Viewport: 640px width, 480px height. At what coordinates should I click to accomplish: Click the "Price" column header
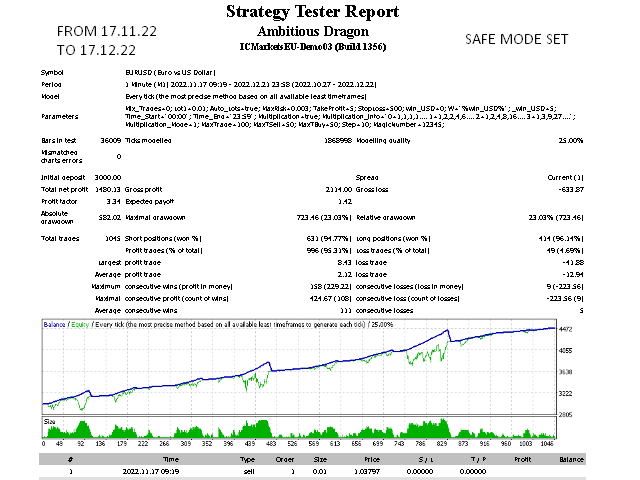(x=372, y=460)
